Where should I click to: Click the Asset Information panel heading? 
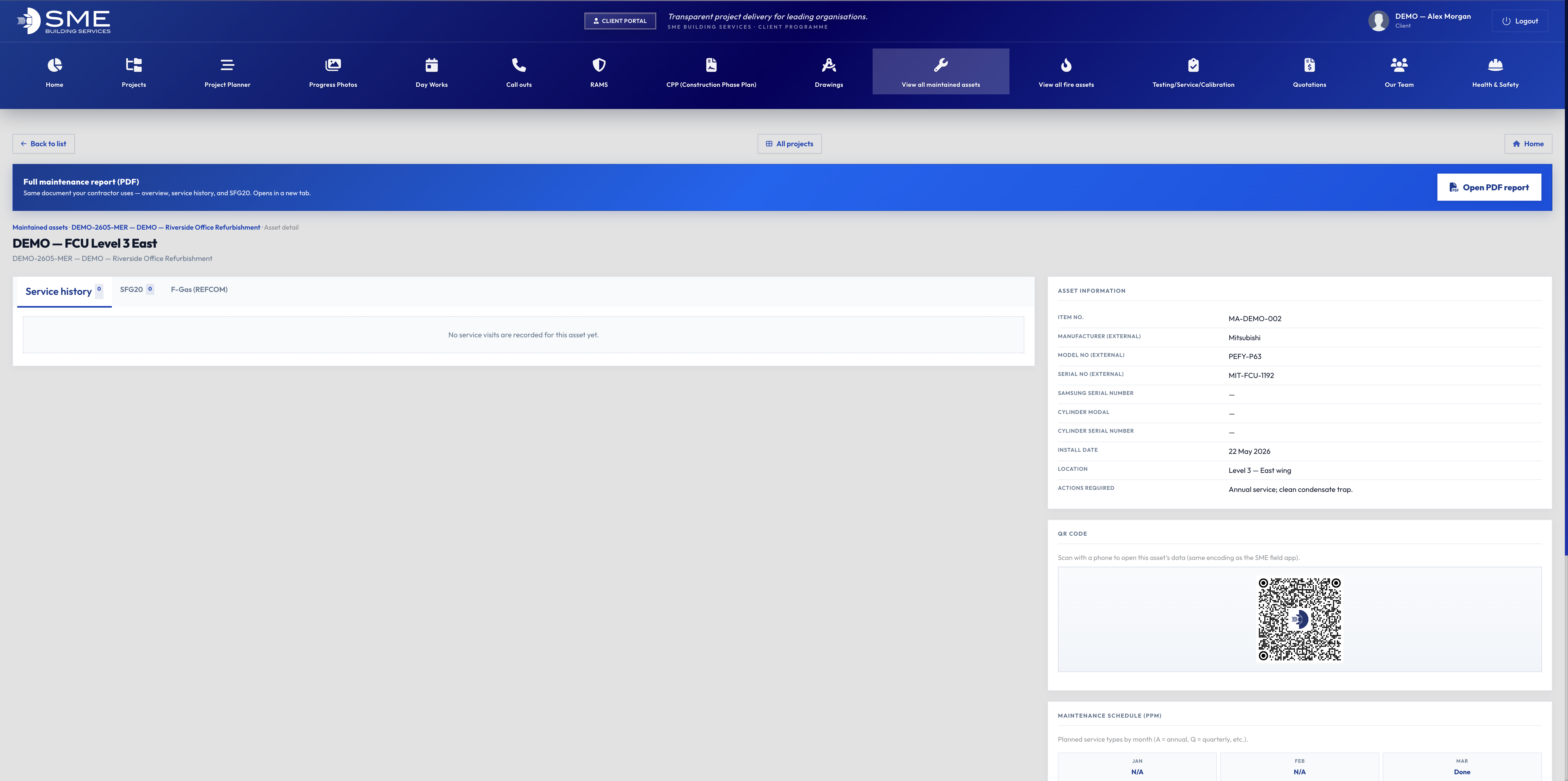tap(1091, 291)
